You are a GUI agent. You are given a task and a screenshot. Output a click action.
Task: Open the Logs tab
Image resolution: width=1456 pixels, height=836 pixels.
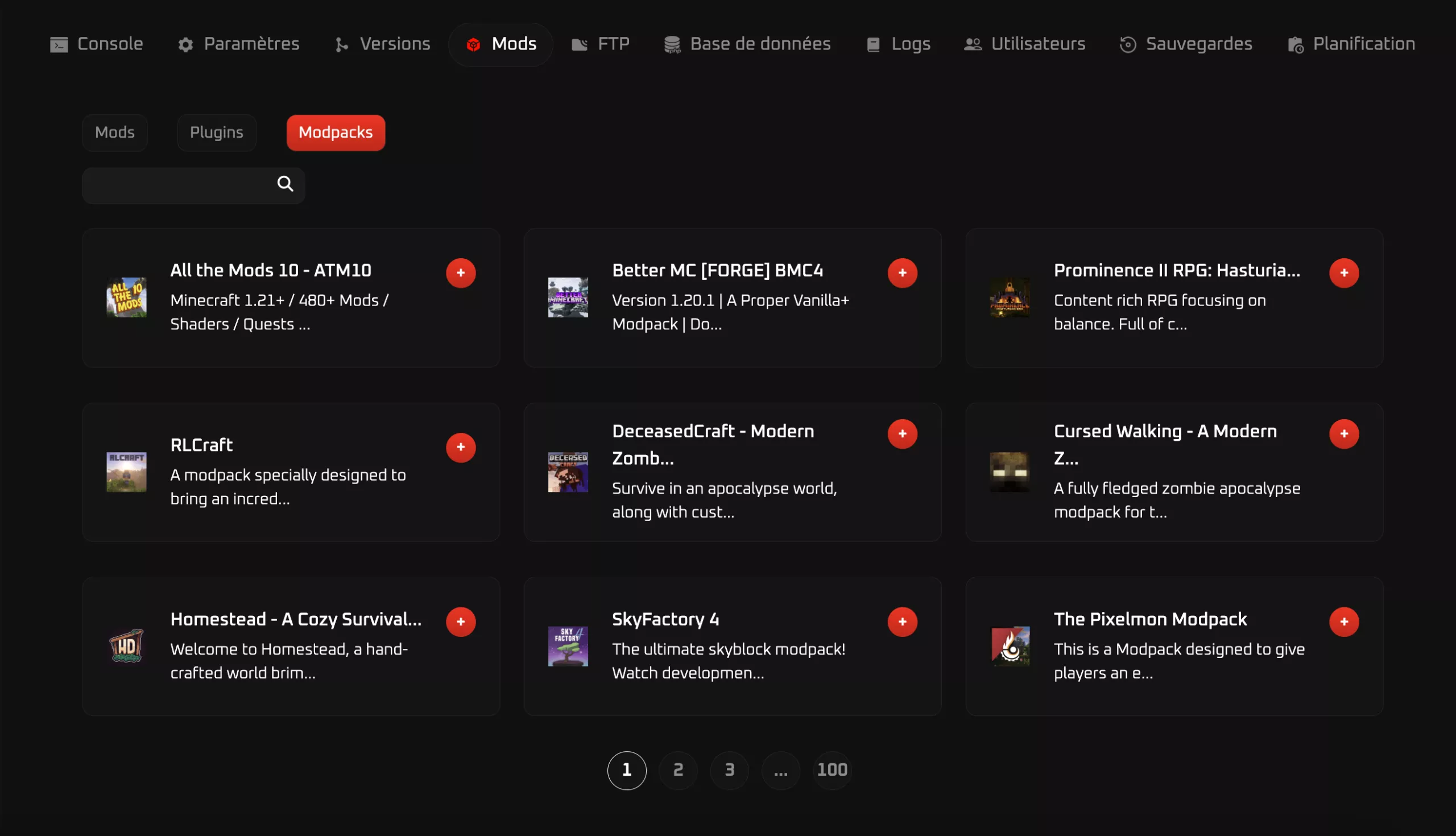(x=899, y=44)
